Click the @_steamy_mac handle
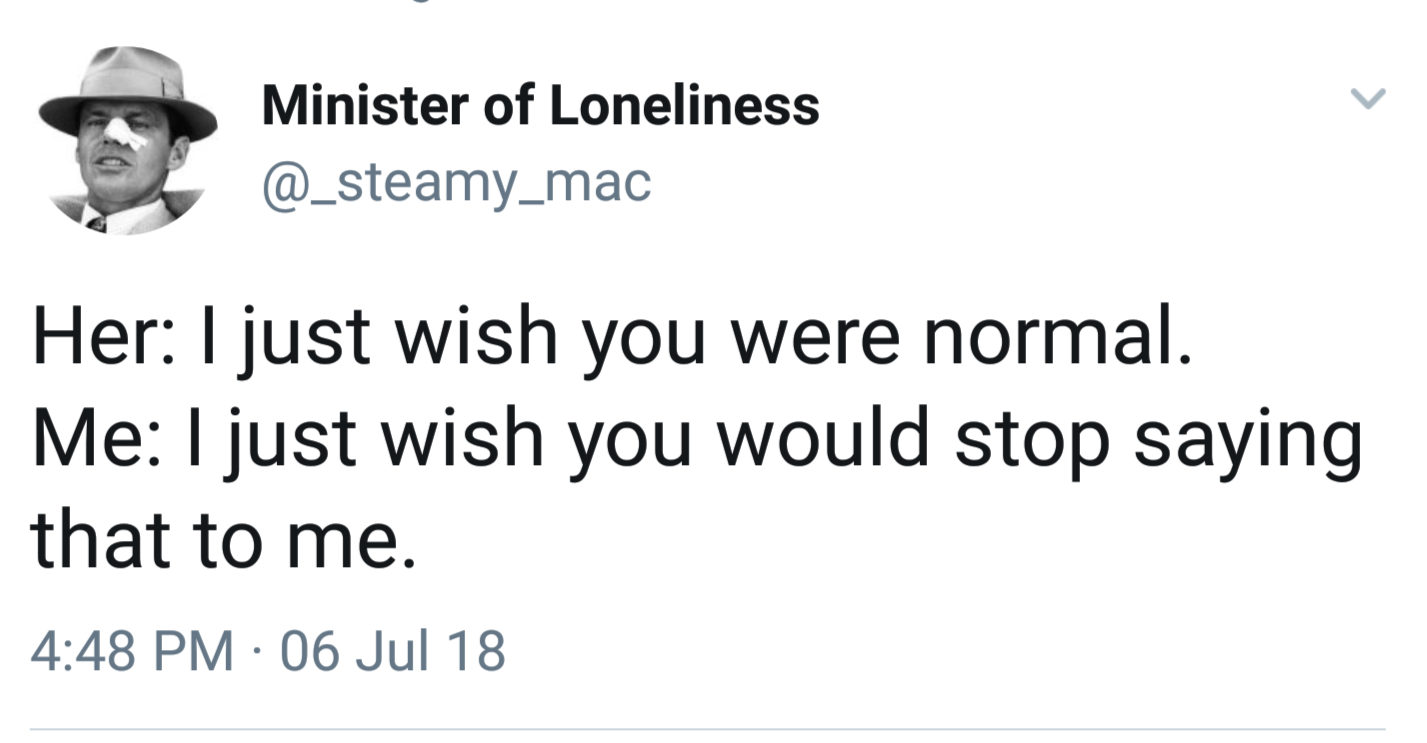 (456, 182)
